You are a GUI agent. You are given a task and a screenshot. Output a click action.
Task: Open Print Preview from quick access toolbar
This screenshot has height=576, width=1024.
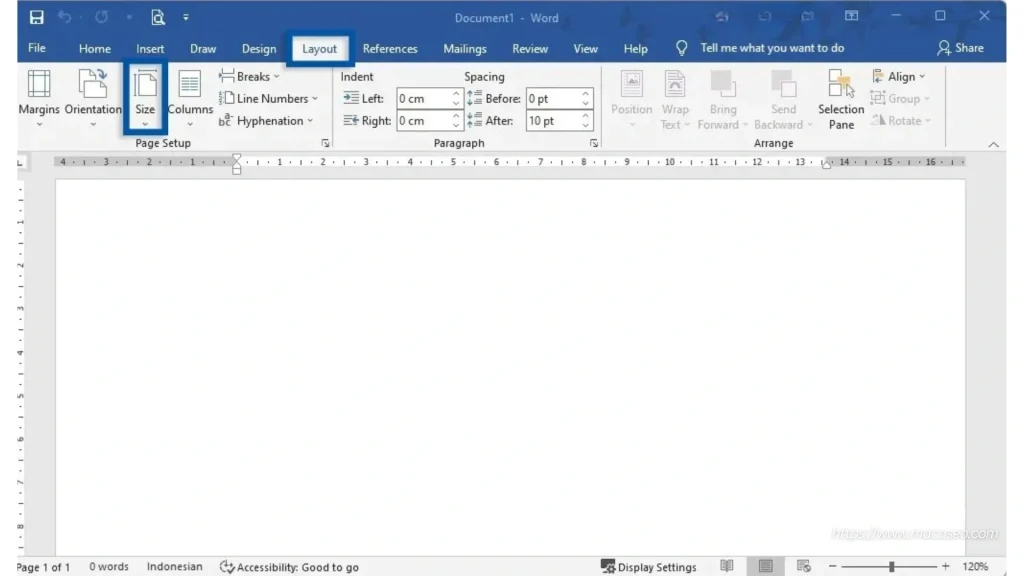(157, 18)
